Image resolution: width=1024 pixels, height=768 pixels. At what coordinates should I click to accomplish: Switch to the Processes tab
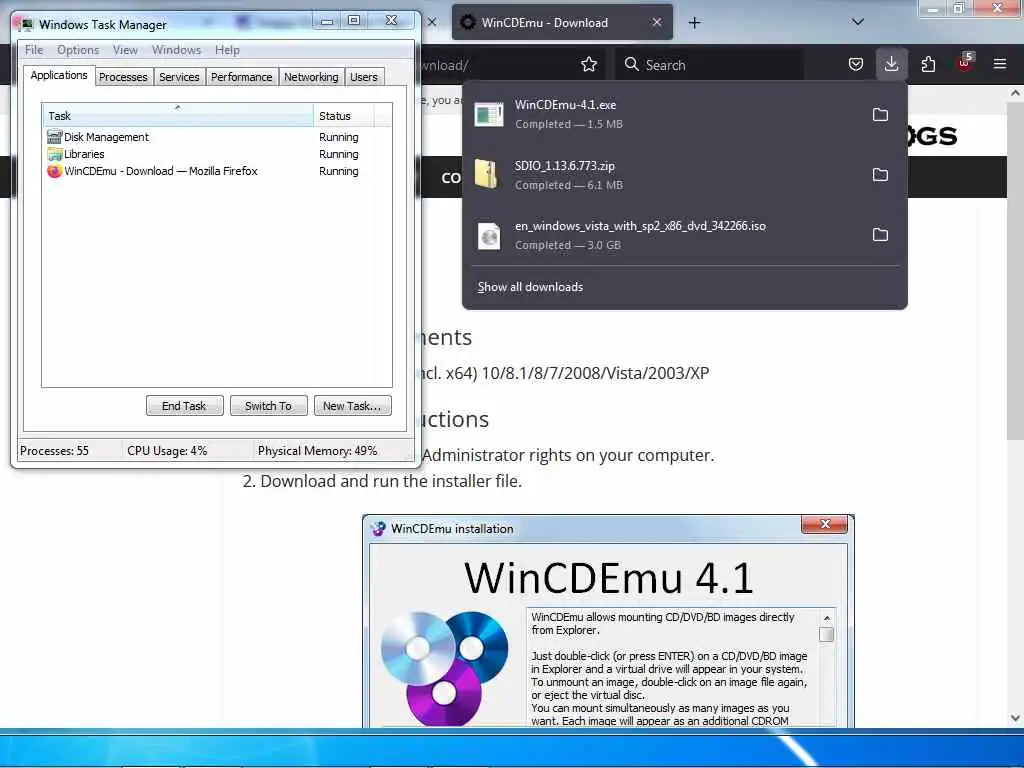(x=123, y=77)
